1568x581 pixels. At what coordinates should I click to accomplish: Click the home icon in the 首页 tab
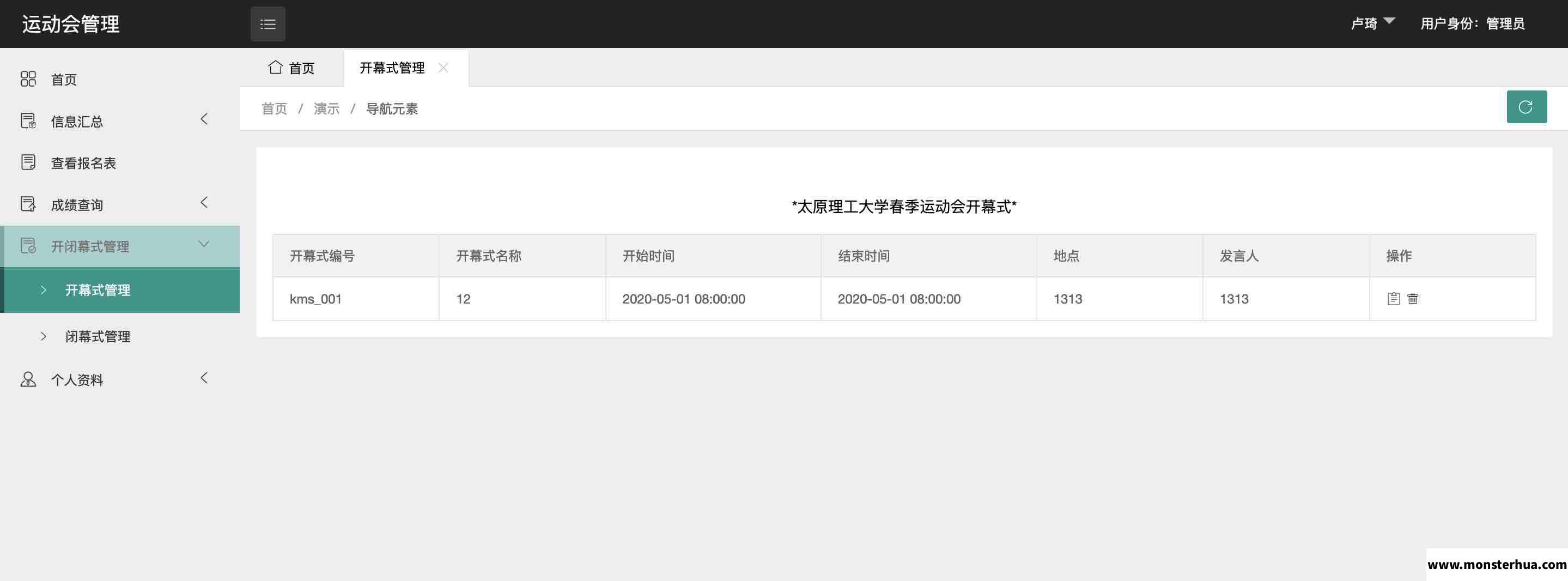click(x=276, y=67)
